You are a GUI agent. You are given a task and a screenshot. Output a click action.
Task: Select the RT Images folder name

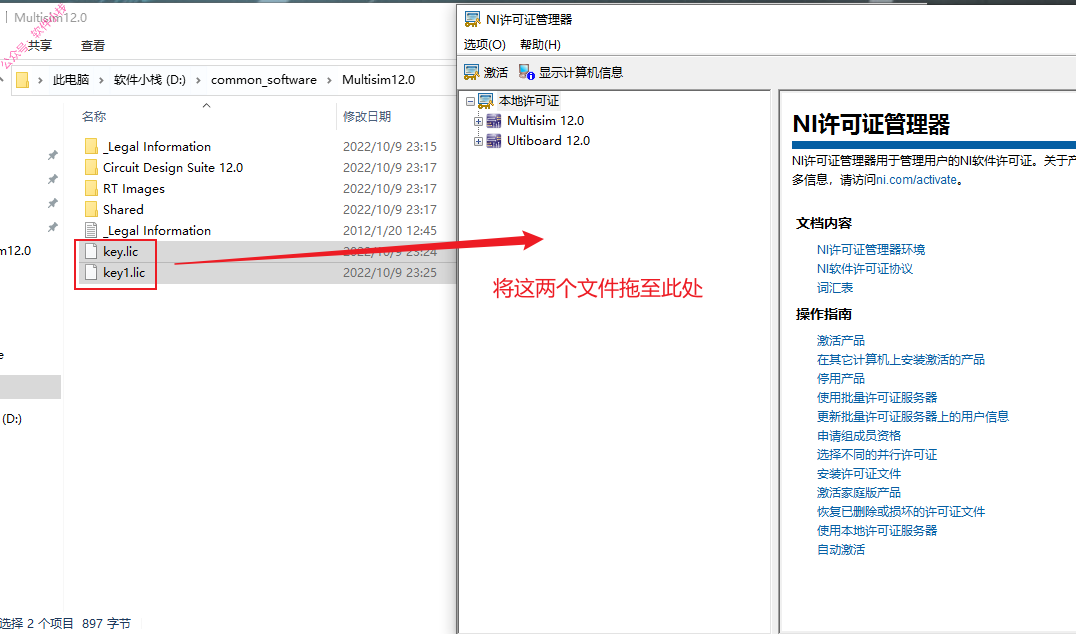pyautogui.click(x=134, y=189)
